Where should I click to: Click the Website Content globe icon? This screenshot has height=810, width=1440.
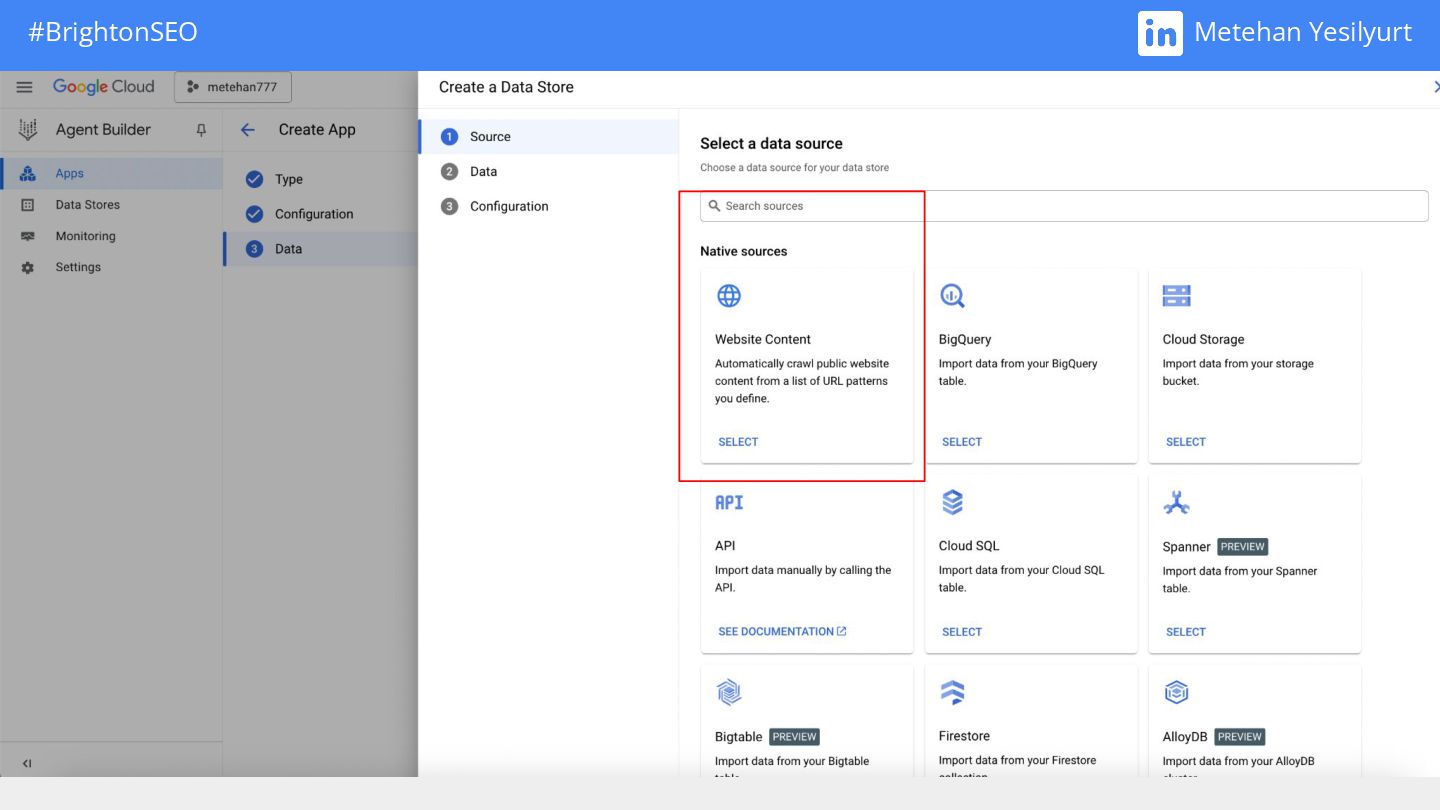click(x=729, y=296)
